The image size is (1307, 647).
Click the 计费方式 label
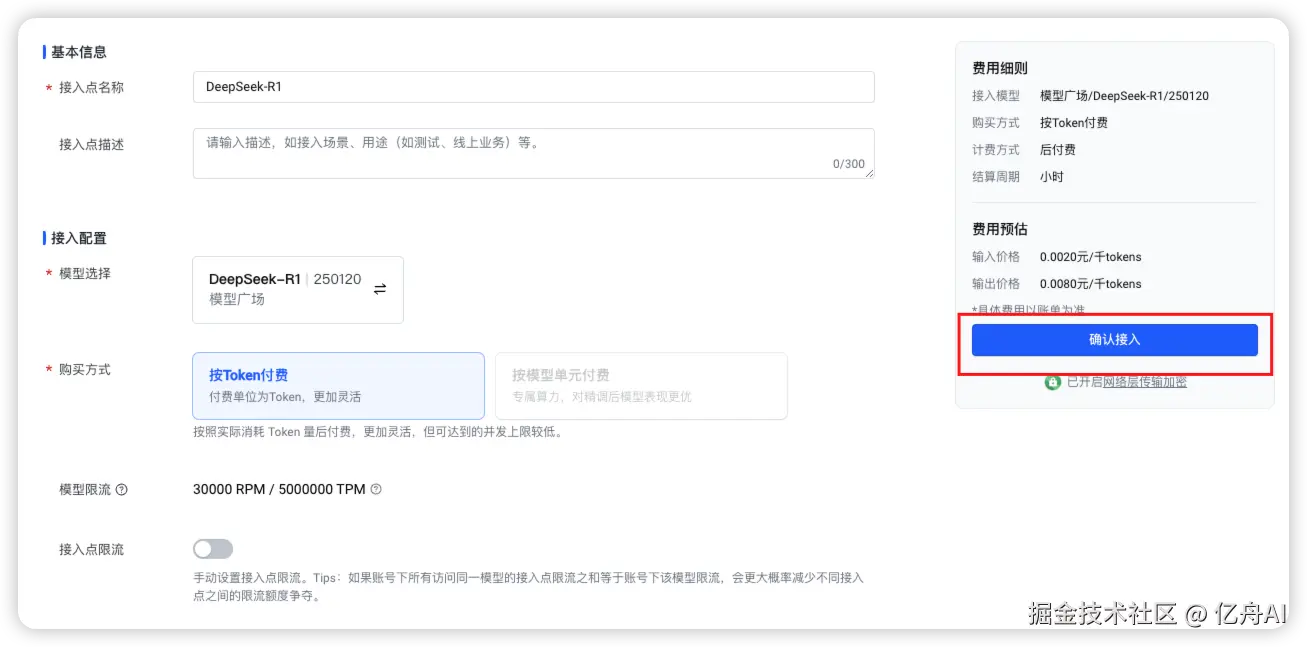(996, 150)
